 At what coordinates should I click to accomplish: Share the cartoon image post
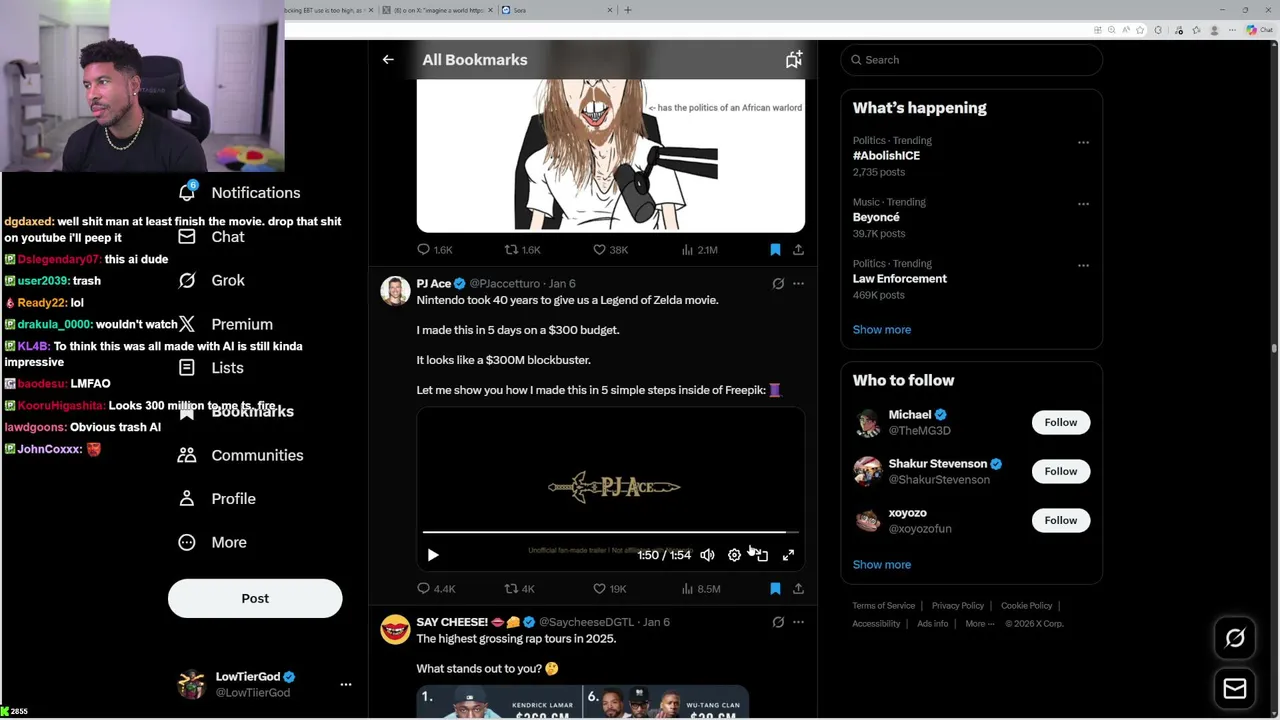pos(798,250)
